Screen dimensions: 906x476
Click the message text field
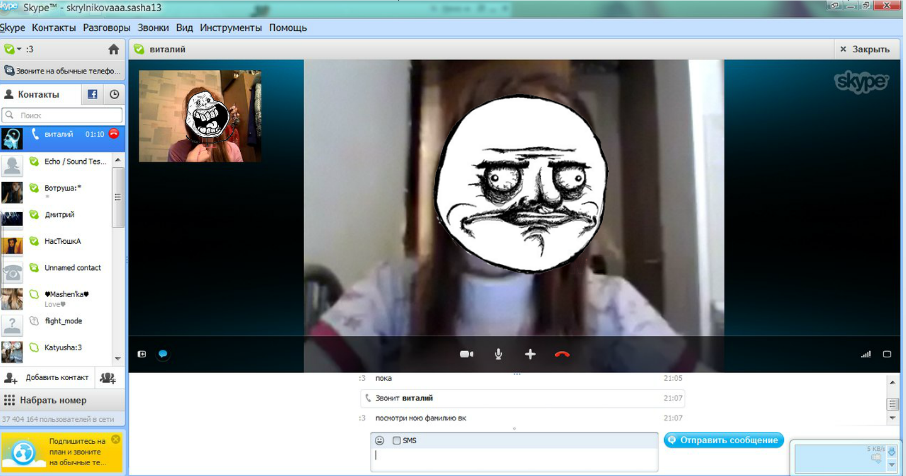point(514,460)
